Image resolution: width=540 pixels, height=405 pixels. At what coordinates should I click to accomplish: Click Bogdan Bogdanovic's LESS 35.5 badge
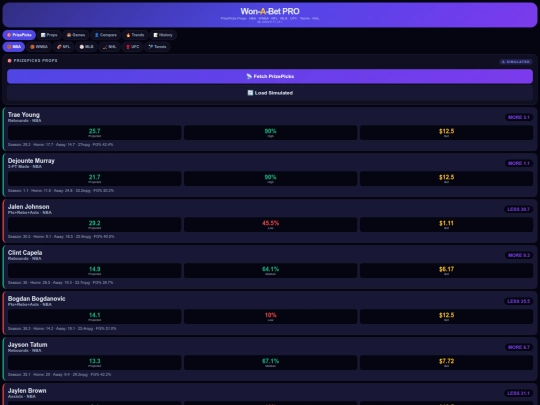coord(518,301)
